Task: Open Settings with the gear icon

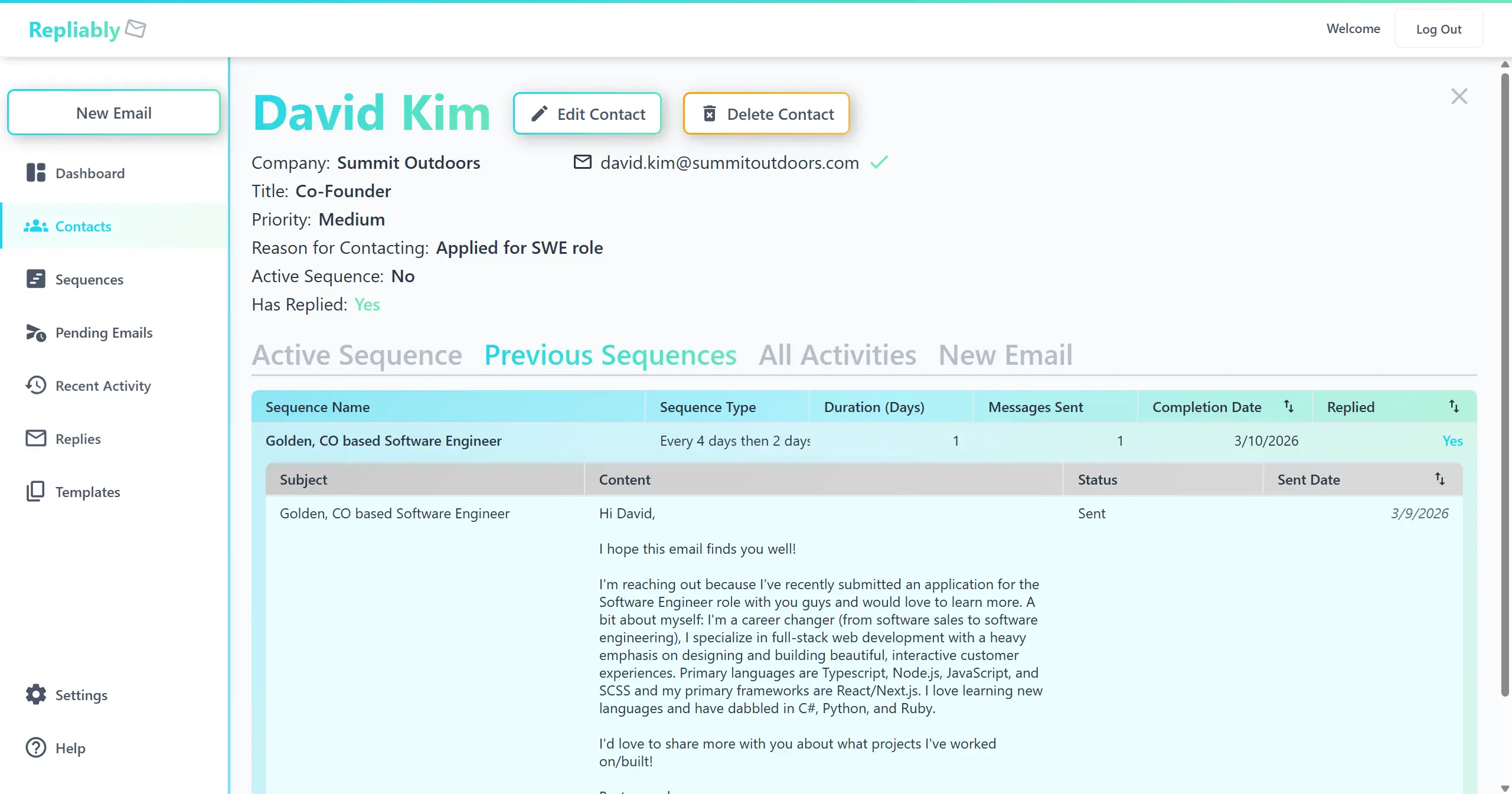Action: [x=35, y=695]
